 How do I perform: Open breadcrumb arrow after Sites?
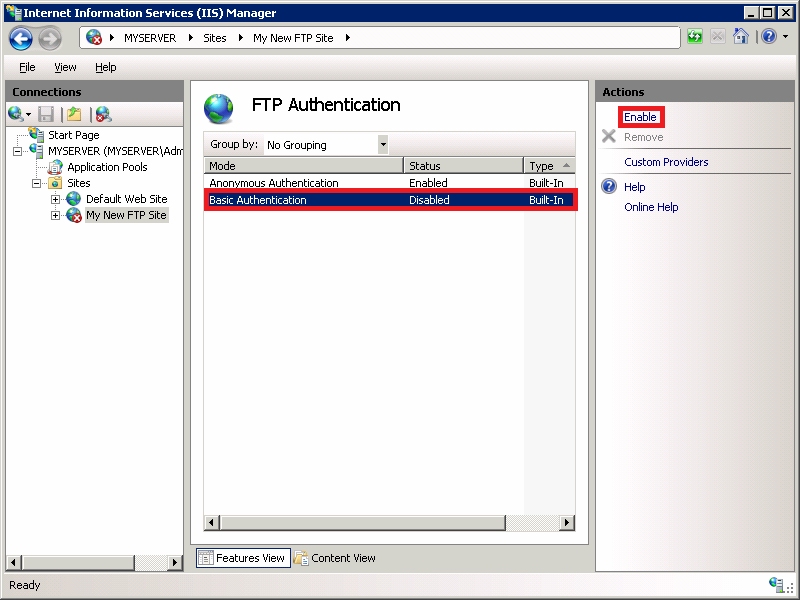point(240,38)
